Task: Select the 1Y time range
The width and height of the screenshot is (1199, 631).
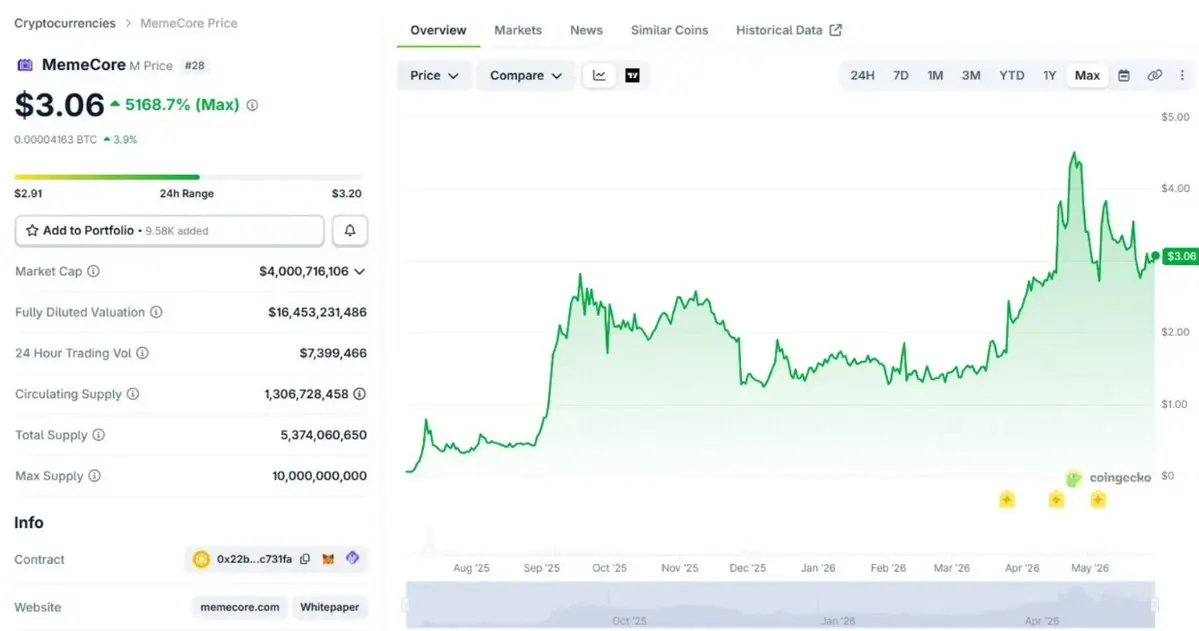Action: pyautogui.click(x=1049, y=75)
